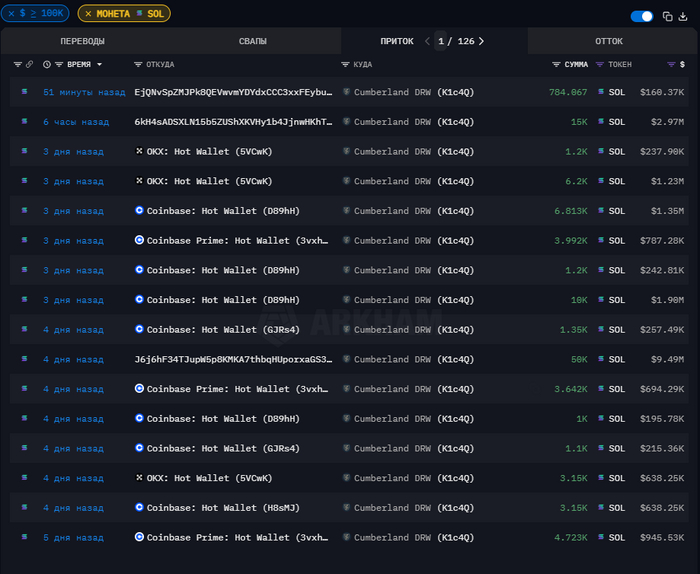
Task: Click the link icon in the table header
Action: click(29, 64)
